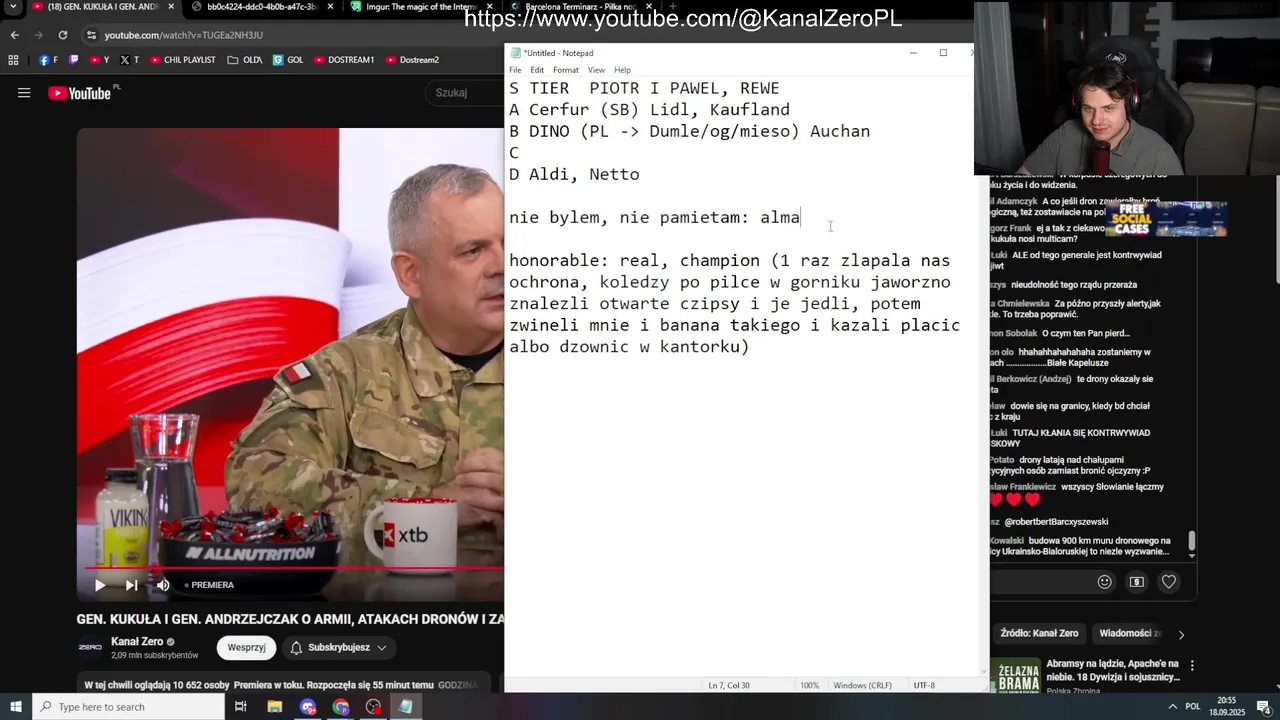The height and width of the screenshot is (720, 1280).
Task: Open Task View on taskbar
Action: click(x=241, y=707)
